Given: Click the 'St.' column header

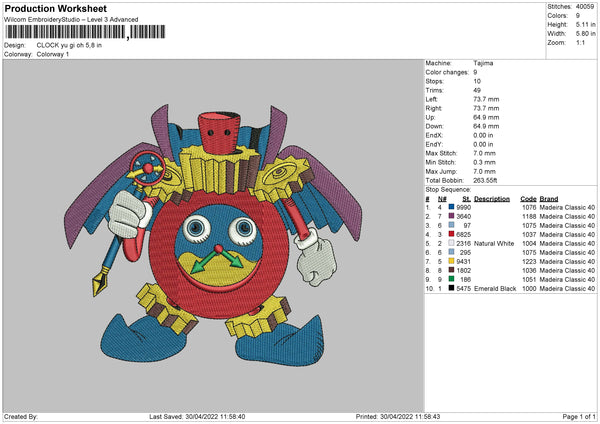Looking at the screenshot, I should (466, 199).
